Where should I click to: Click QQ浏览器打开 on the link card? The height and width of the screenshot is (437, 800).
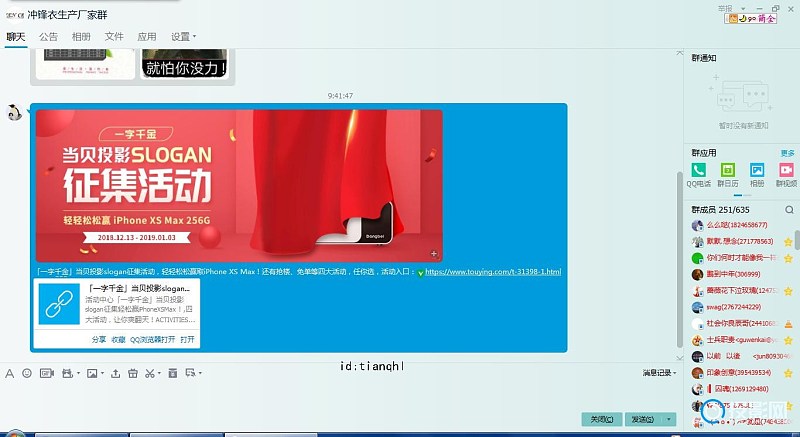(x=152, y=340)
